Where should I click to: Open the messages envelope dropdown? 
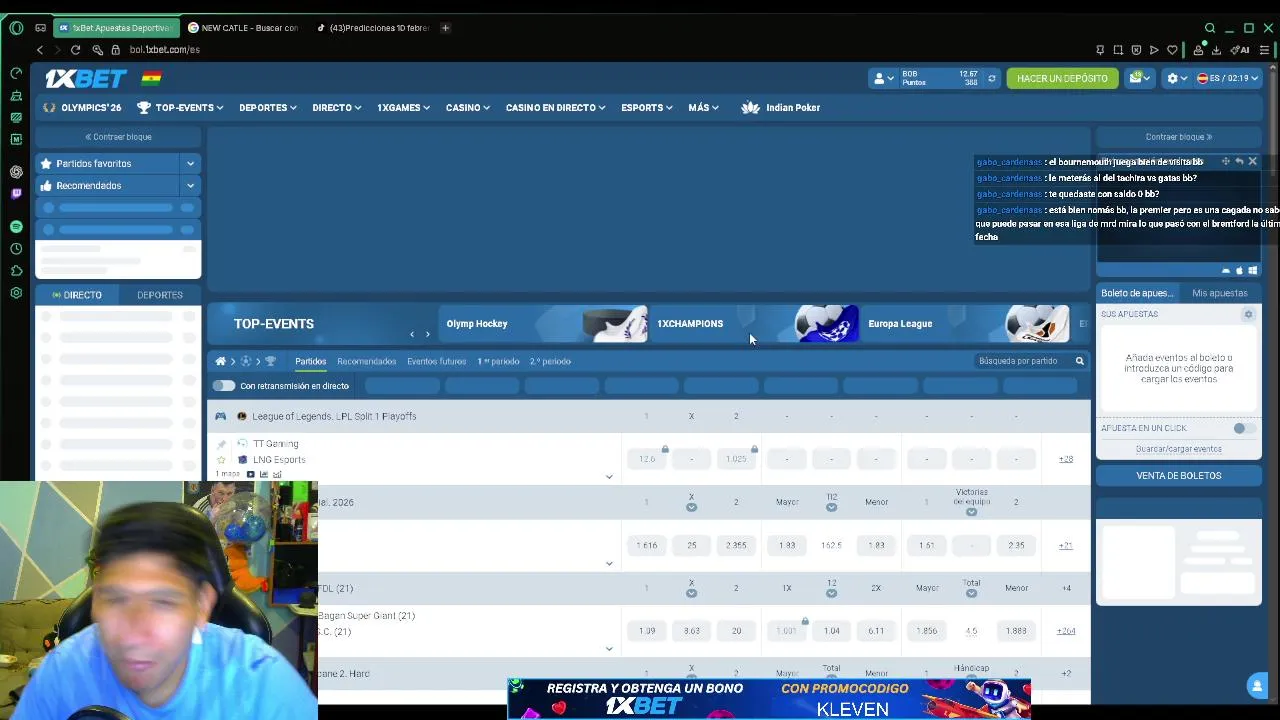[x=1140, y=78]
